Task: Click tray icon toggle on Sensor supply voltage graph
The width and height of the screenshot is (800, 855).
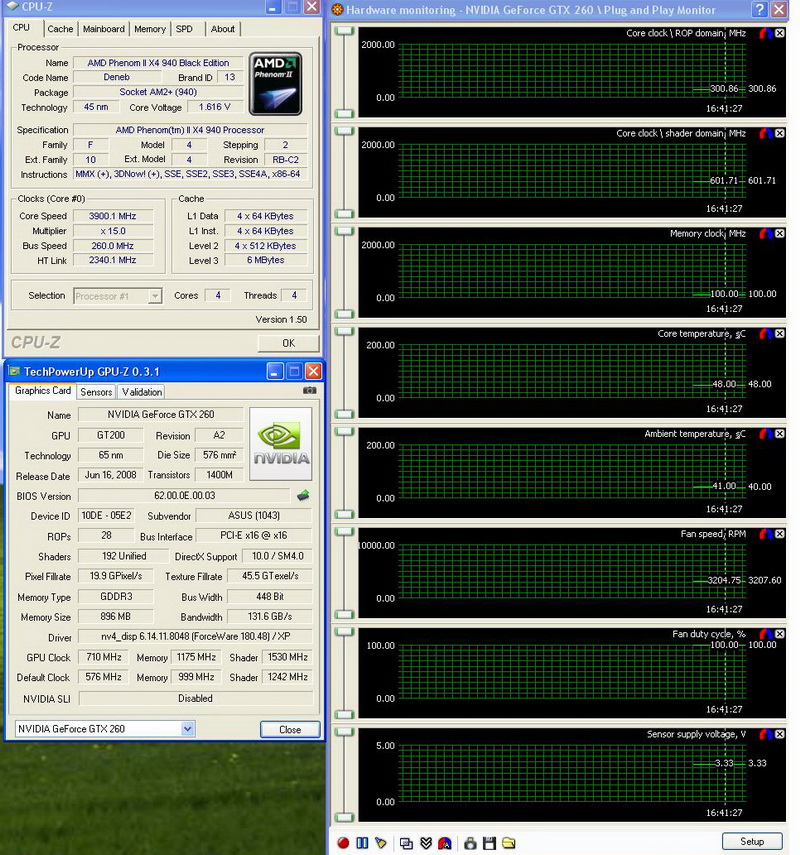Action: tap(766, 734)
